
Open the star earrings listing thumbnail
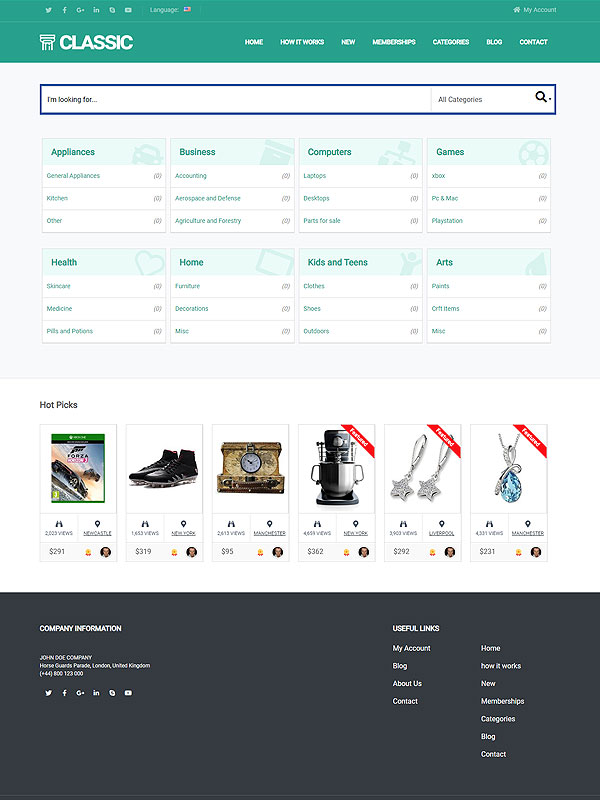(x=422, y=468)
